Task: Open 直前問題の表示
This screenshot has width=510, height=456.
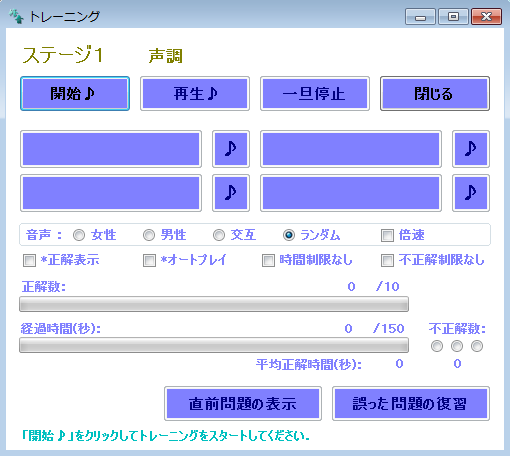Action: pyautogui.click(x=243, y=403)
